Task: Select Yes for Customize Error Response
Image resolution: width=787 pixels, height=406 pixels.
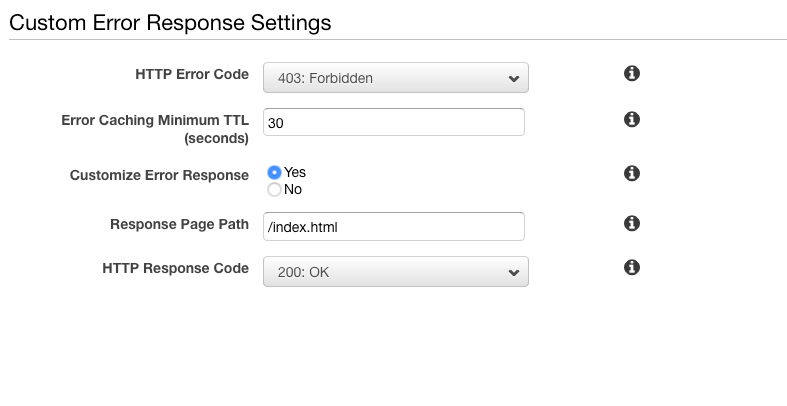Action: click(x=274, y=173)
